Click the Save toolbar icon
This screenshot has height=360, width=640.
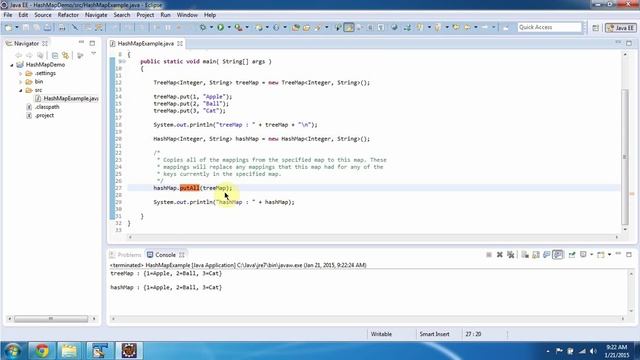tap(26, 27)
